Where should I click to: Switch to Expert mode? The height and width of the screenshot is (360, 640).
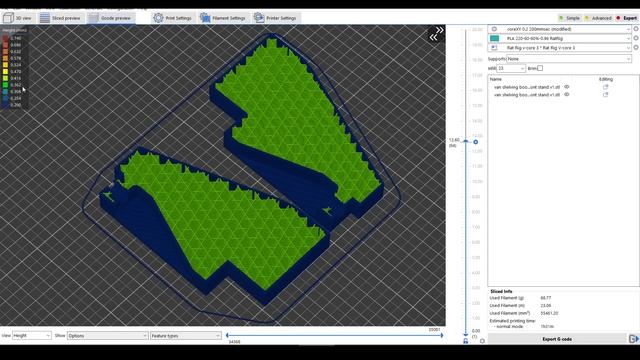627,18
